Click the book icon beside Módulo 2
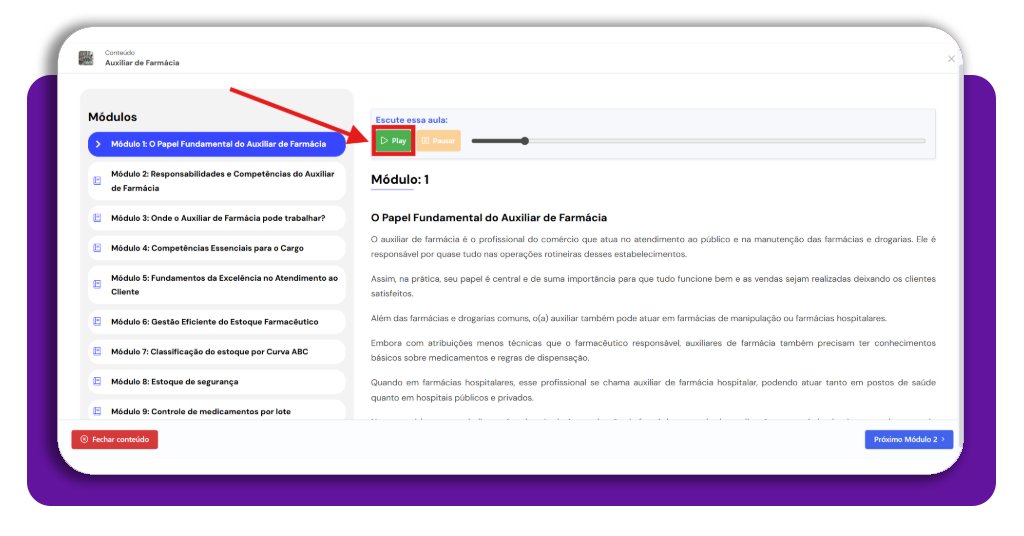The height and width of the screenshot is (536, 1024). (x=97, y=181)
